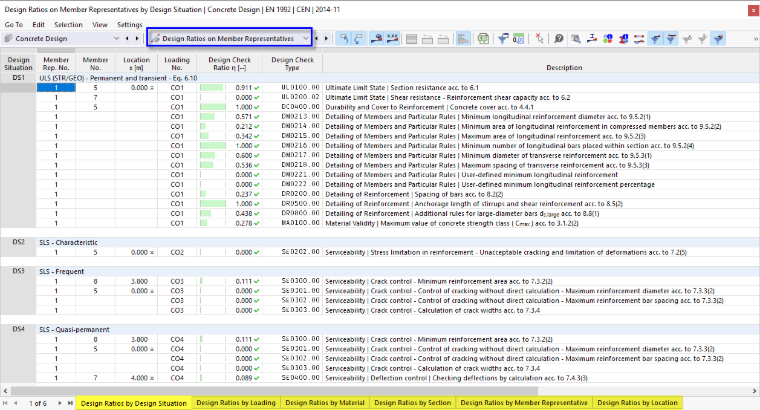Click the second grayed-out funnel filter icon
Screen dimensions: 760x410
point(702,39)
